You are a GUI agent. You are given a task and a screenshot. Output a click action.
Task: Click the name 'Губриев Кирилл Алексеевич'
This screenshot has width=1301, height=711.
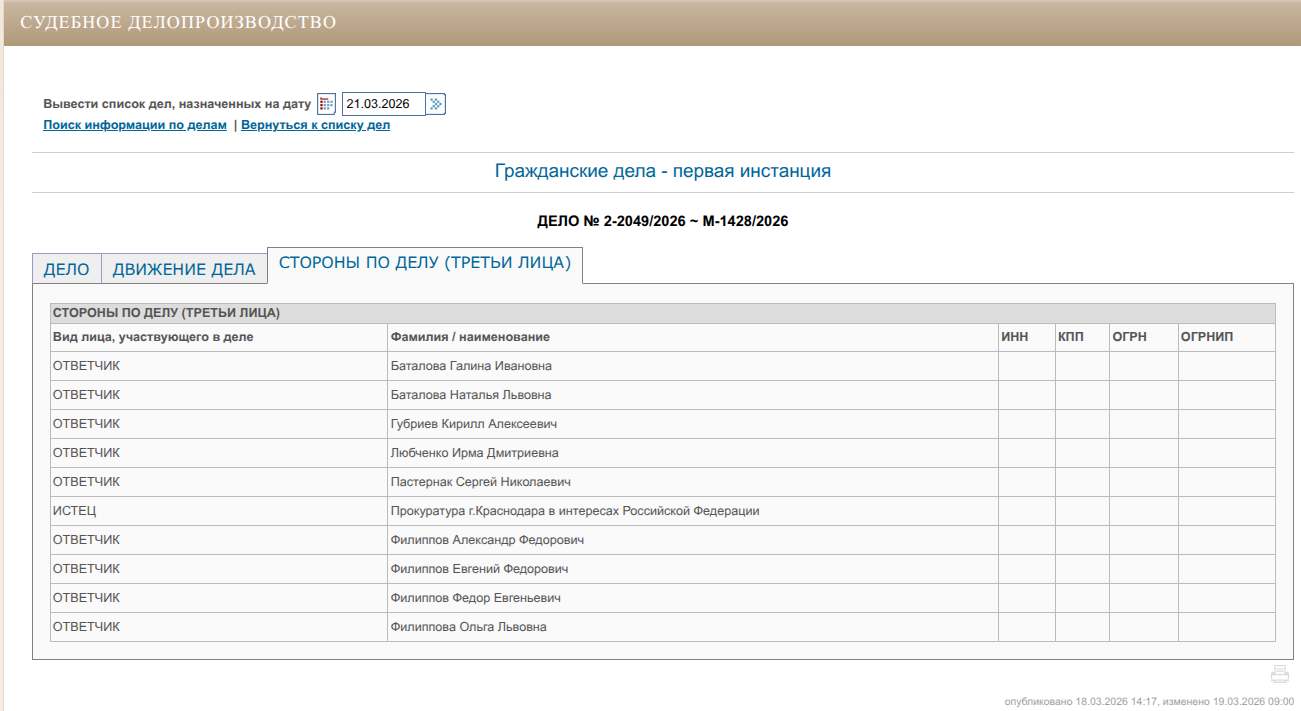(473, 424)
